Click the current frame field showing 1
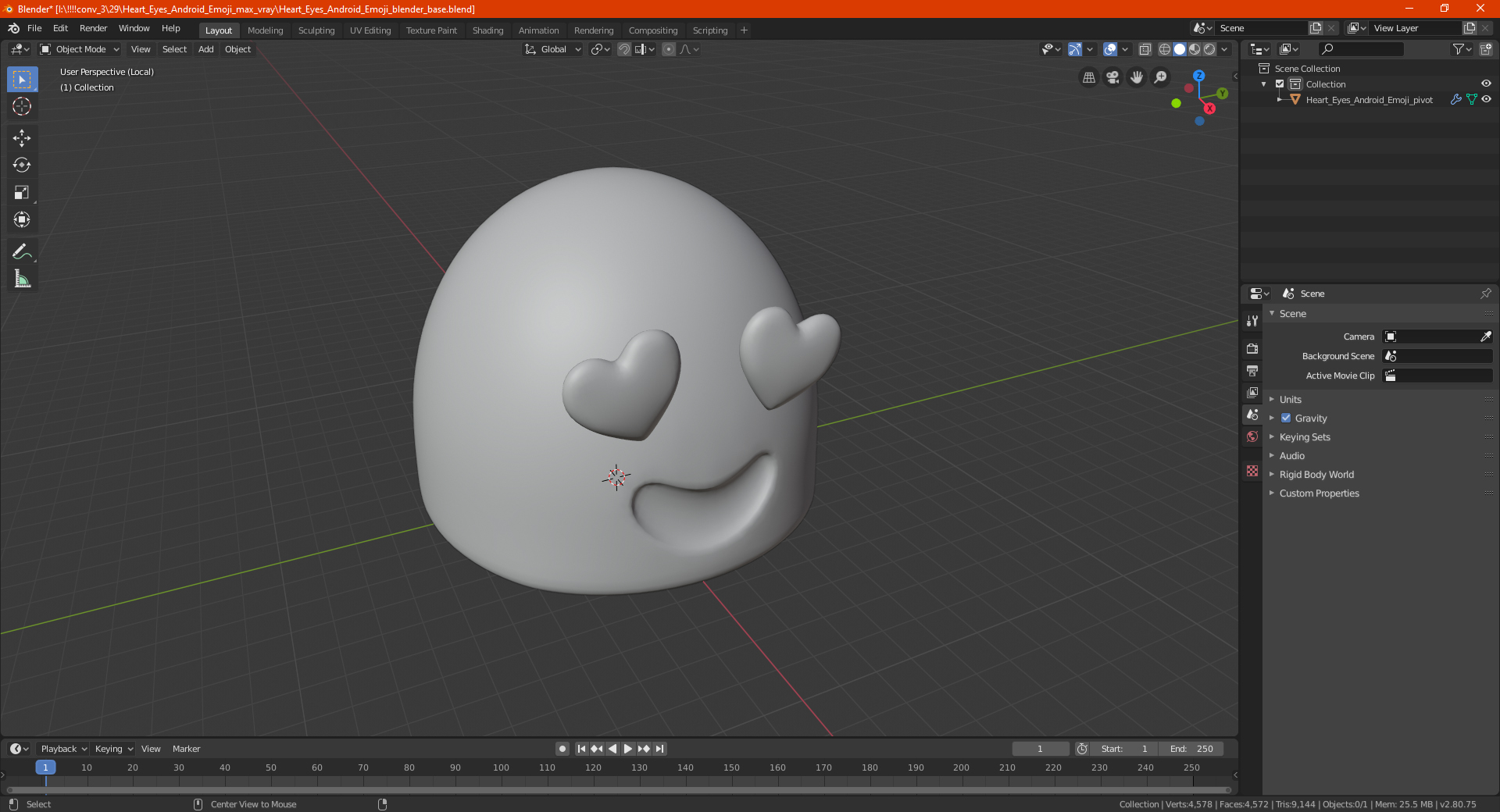Image resolution: width=1500 pixels, height=812 pixels. (1040, 749)
